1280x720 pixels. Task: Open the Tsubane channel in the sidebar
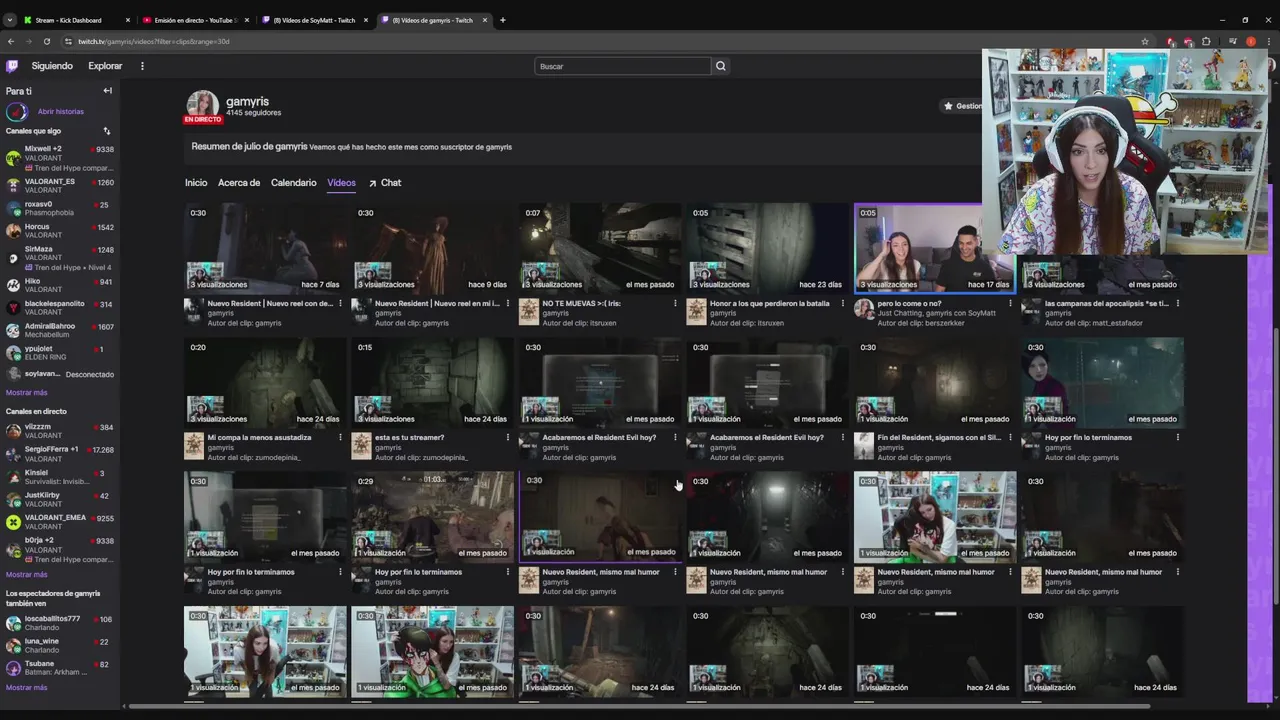click(60, 668)
